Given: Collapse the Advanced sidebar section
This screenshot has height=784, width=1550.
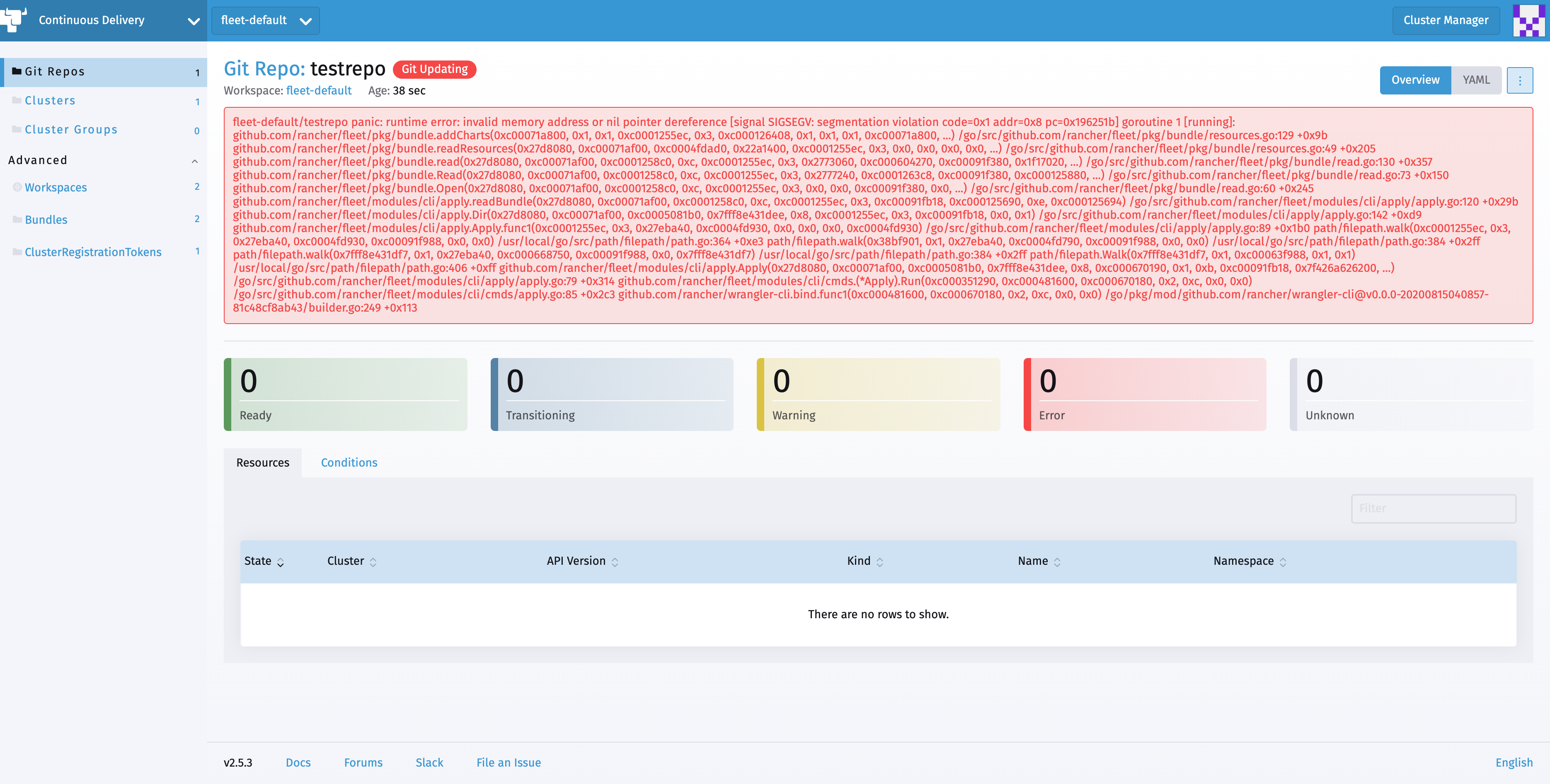Looking at the screenshot, I should (194, 160).
